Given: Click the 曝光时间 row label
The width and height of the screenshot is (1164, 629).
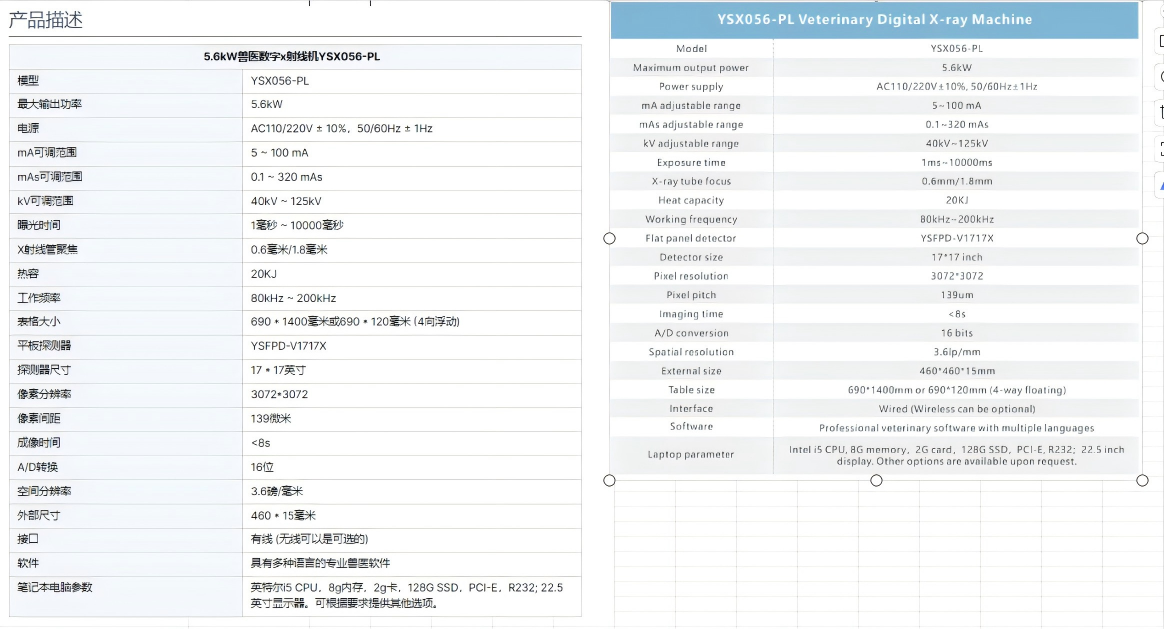Looking at the screenshot, I should [39, 225].
